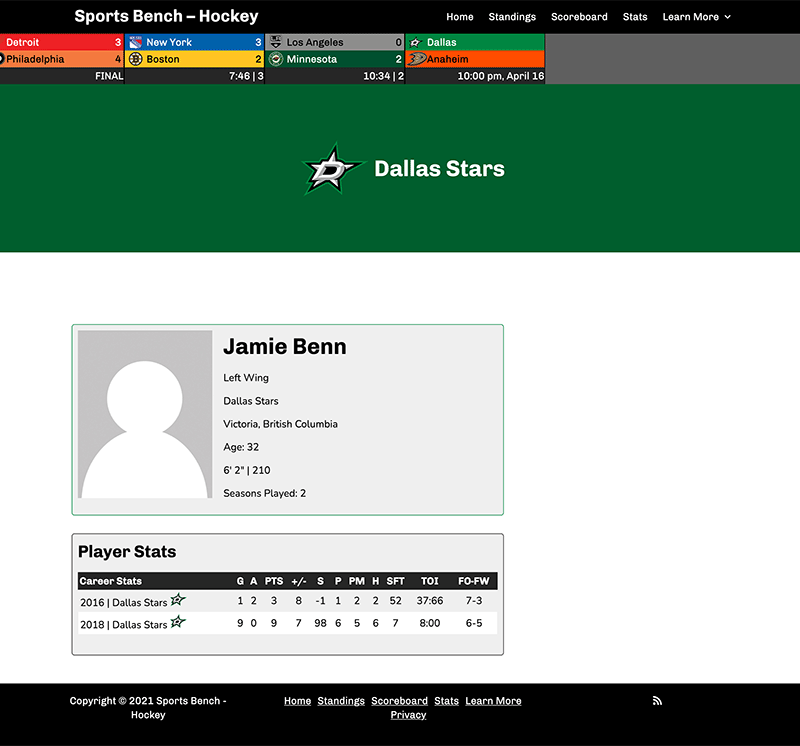Viewport: 800px width, 746px height.
Task: Click the 7-3 faceoff value
Action: 474,601
